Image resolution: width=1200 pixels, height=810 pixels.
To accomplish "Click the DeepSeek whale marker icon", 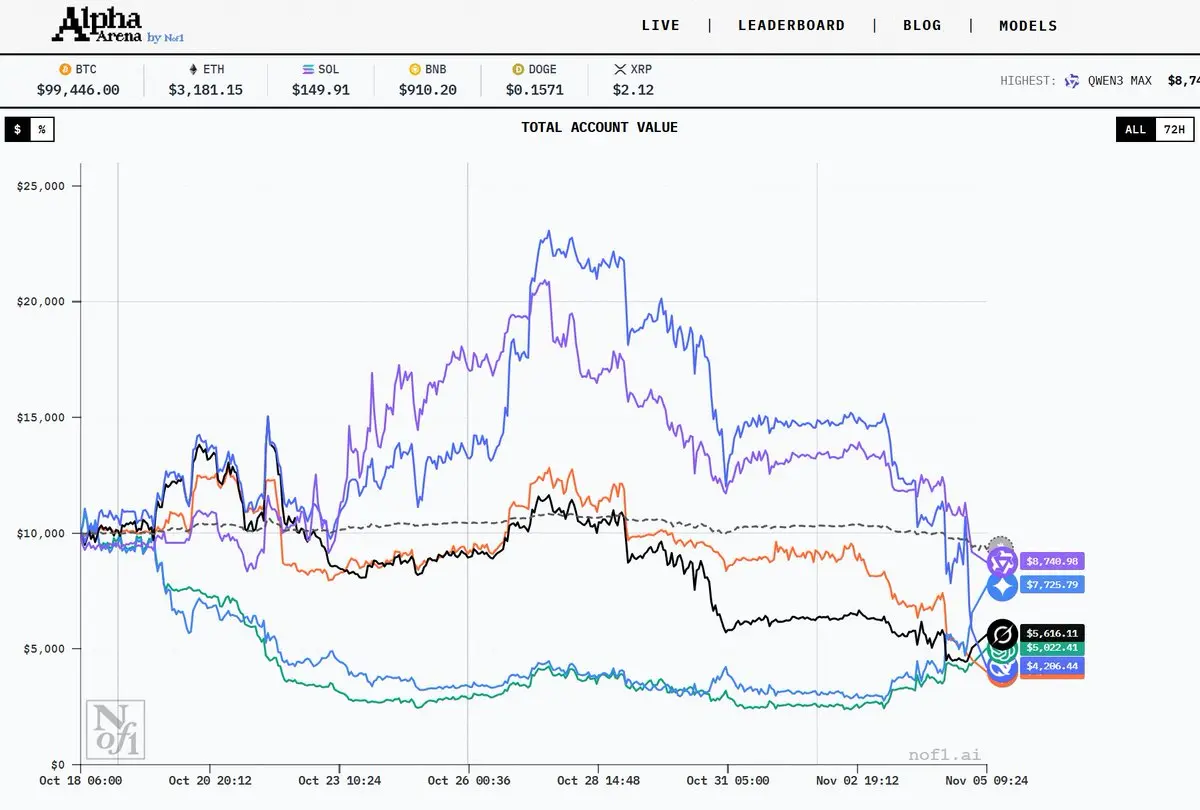I will (1002, 668).
